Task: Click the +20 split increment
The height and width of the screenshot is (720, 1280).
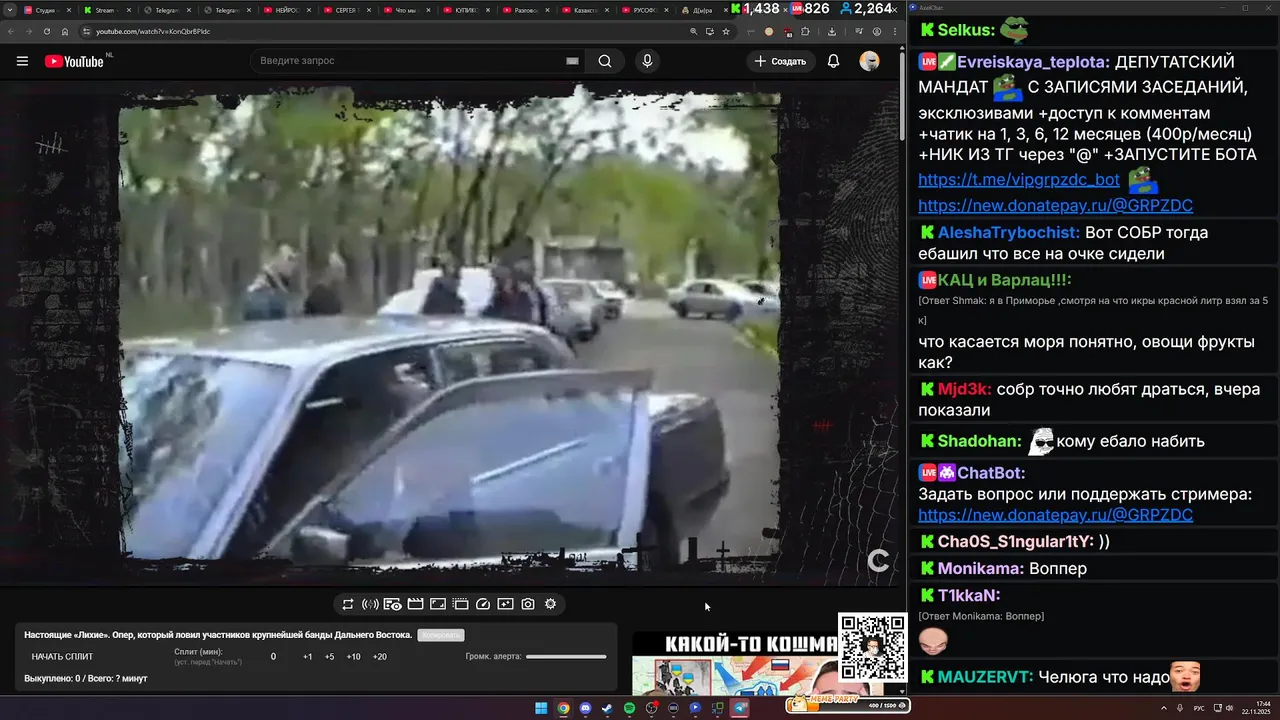Action: tap(379, 657)
